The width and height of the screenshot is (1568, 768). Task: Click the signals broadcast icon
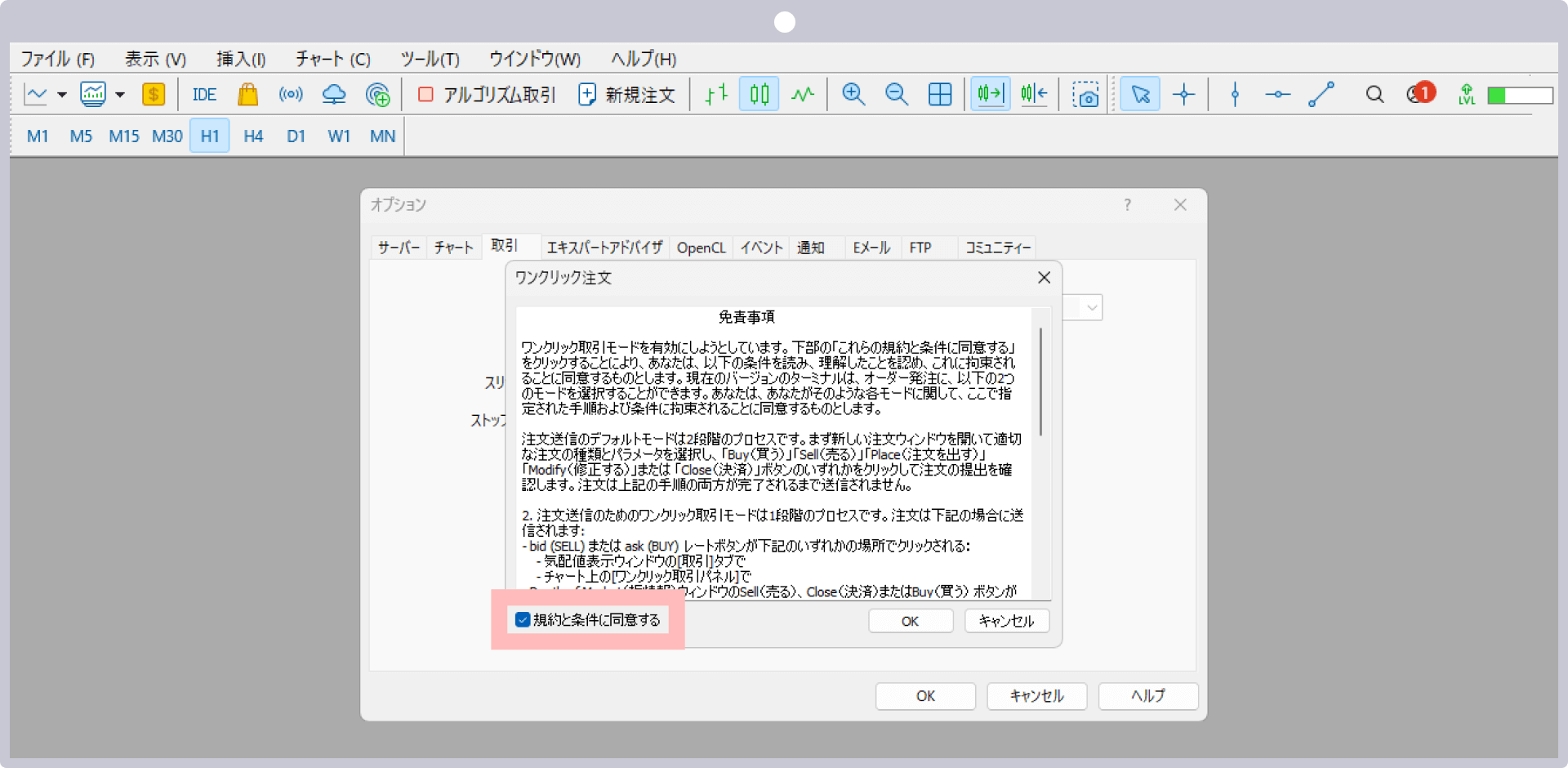click(x=291, y=95)
